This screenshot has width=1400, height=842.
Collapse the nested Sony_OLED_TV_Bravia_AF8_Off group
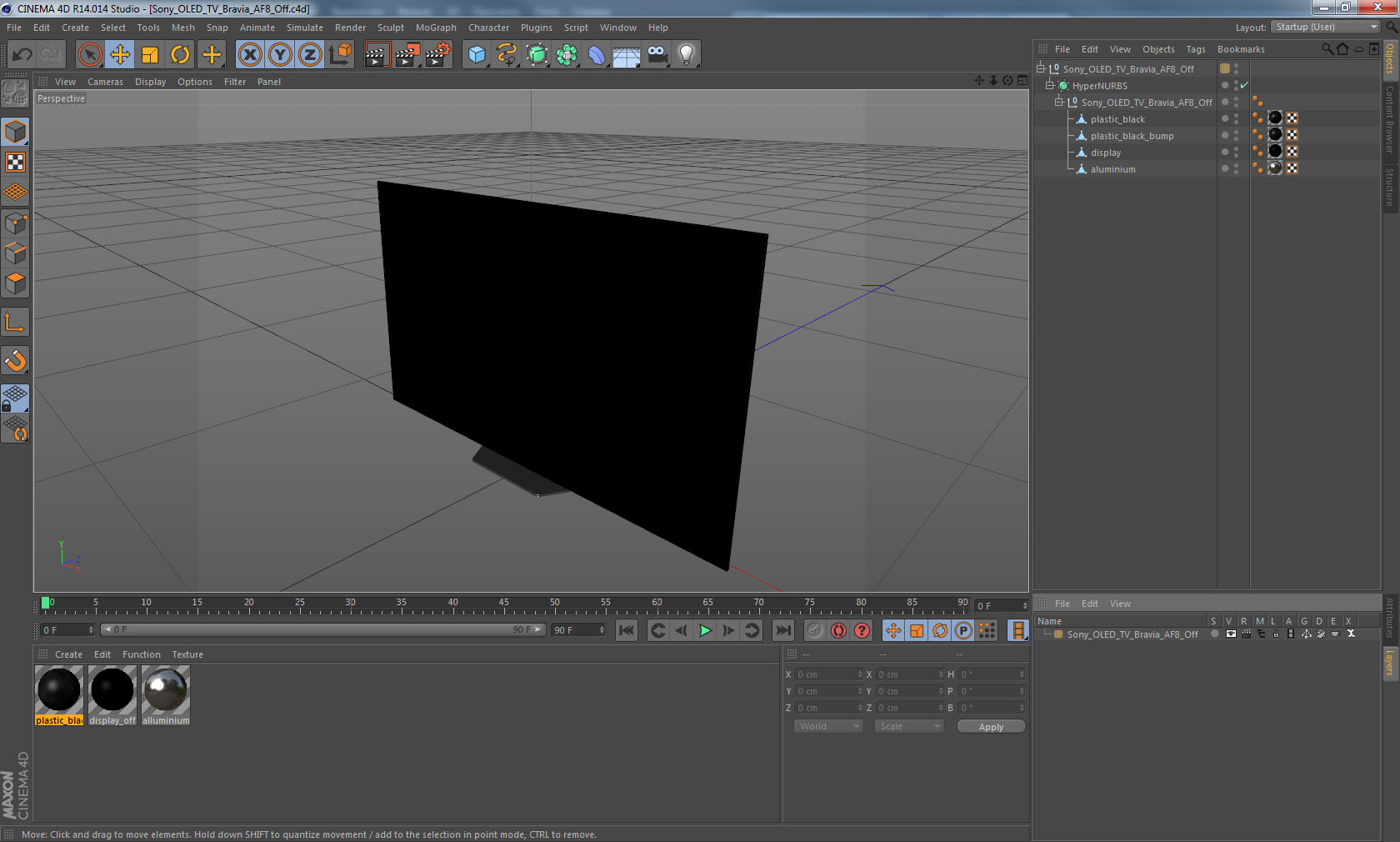click(x=1059, y=102)
